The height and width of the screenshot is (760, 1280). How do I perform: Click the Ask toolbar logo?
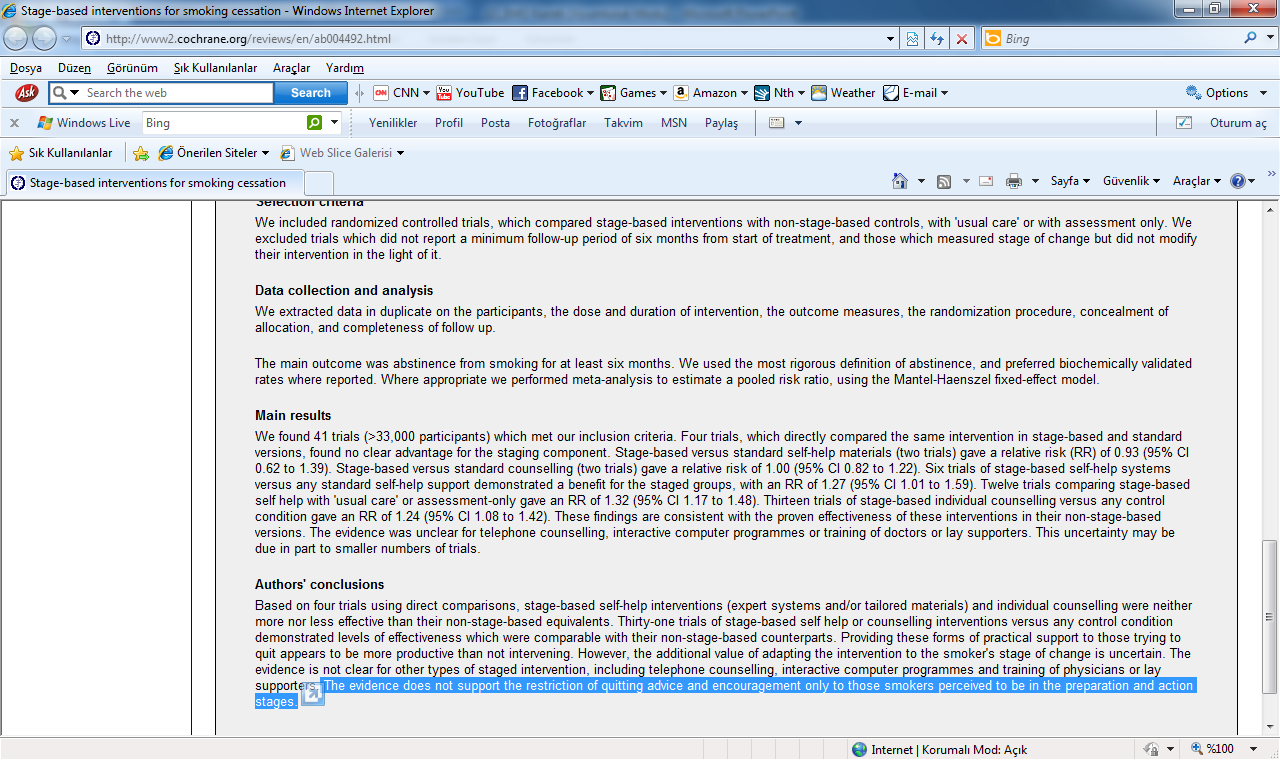tap(27, 92)
